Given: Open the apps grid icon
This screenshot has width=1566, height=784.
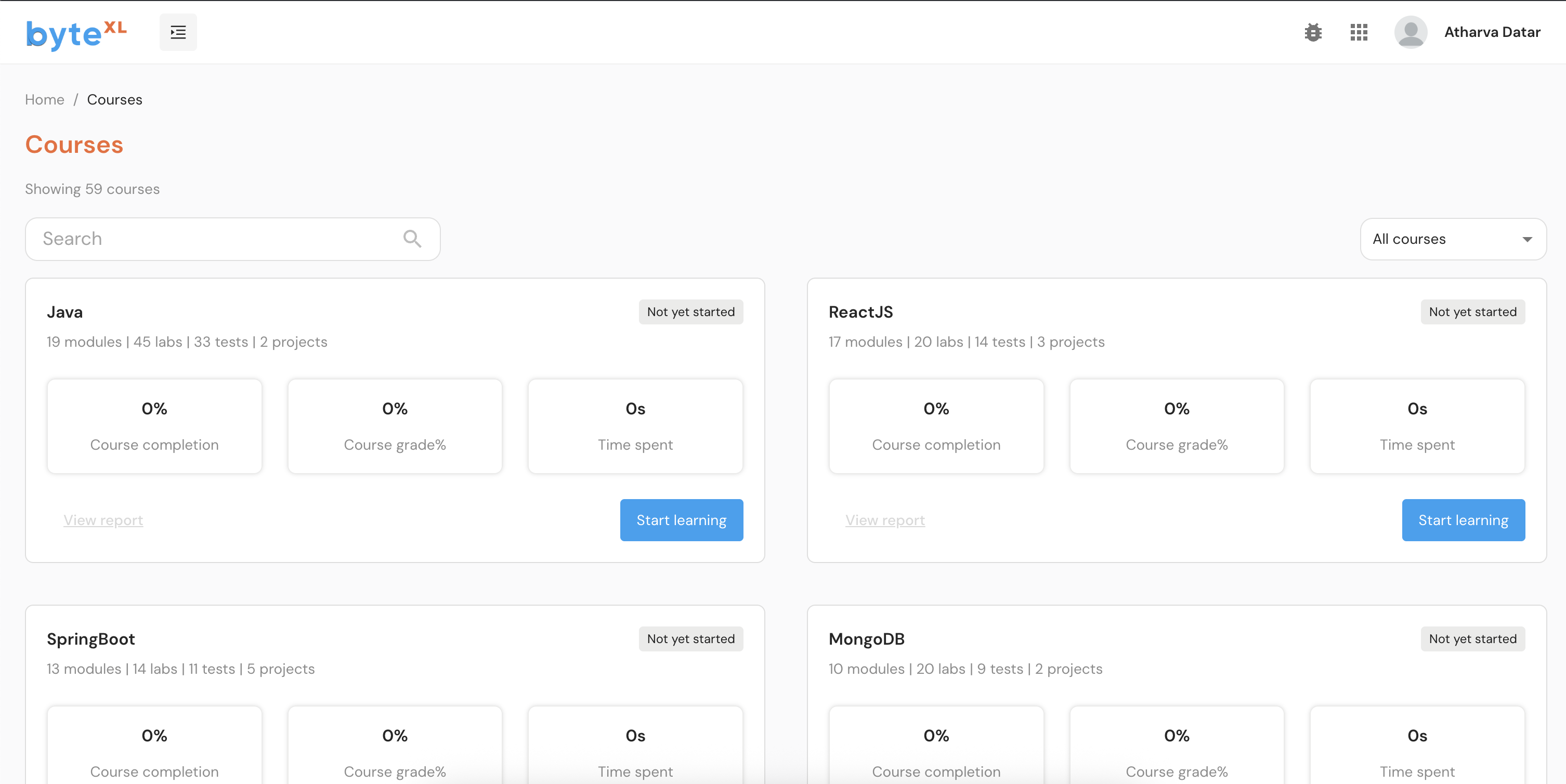Looking at the screenshot, I should pos(1359,32).
